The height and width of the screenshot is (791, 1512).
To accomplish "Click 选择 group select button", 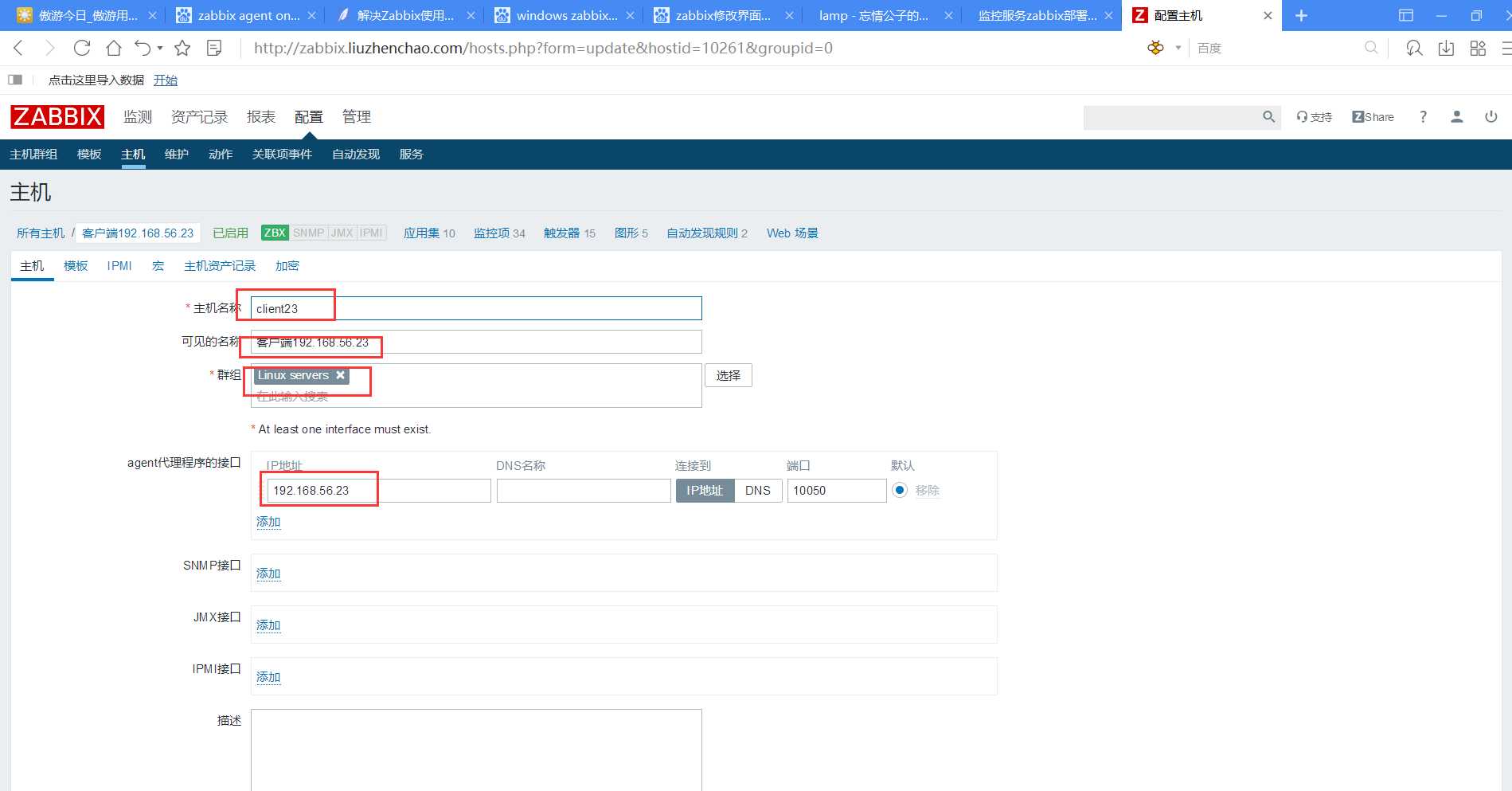I will [729, 375].
